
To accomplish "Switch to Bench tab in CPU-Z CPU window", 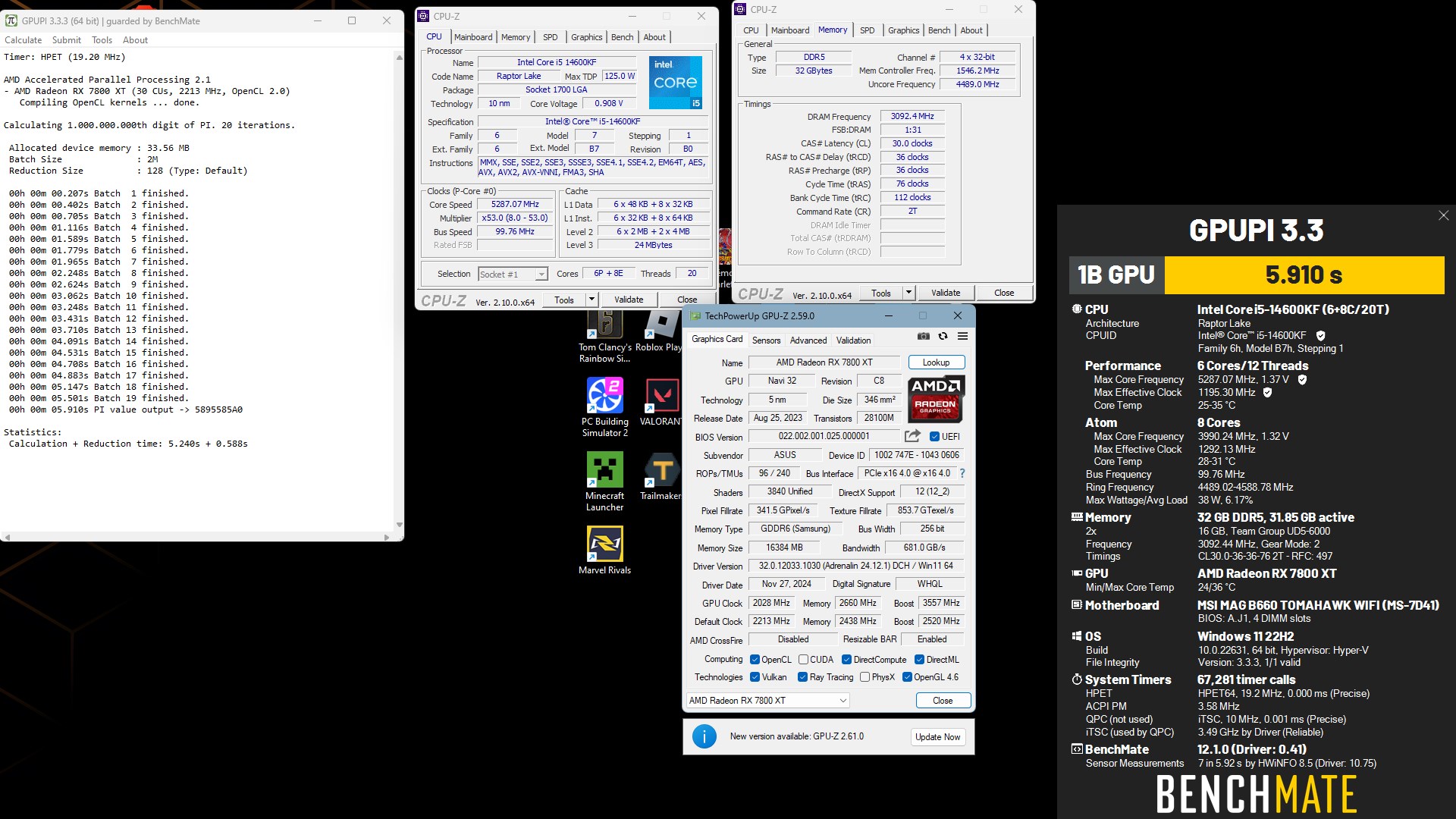I will 622,37.
